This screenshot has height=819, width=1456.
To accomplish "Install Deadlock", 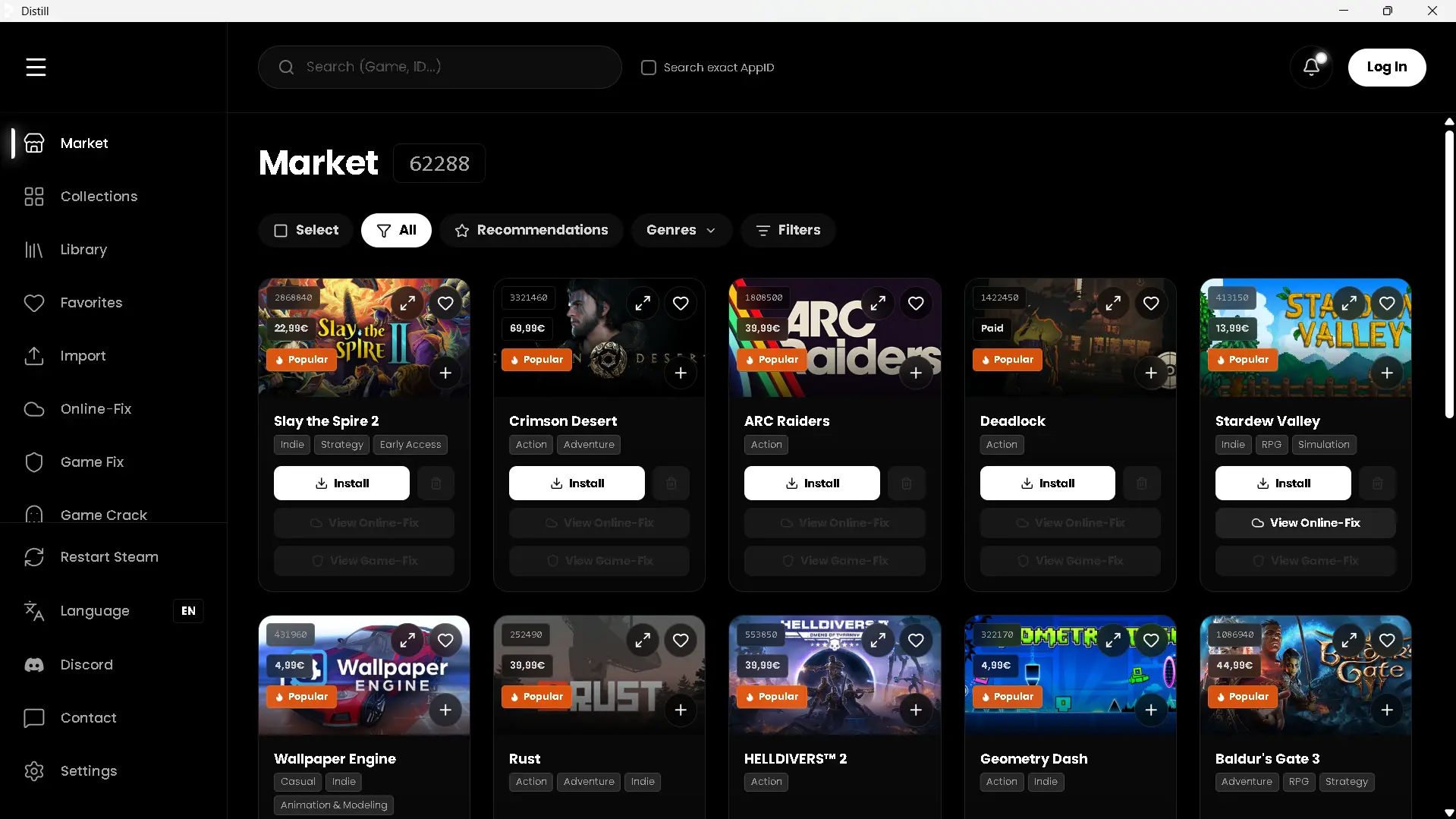I will (x=1048, y=484).
